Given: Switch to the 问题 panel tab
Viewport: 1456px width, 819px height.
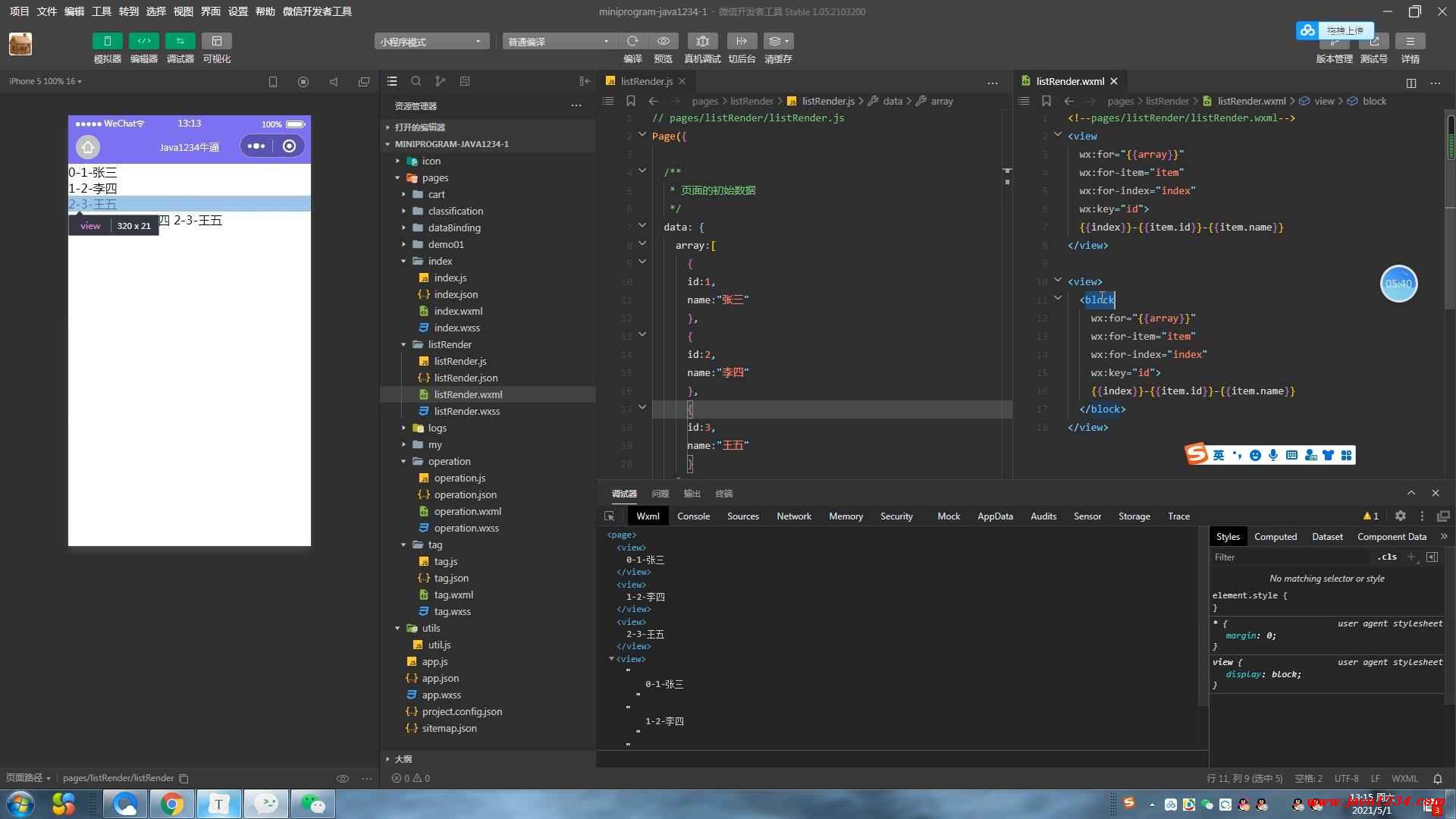Looking at the screenshot, I should 661,494.
